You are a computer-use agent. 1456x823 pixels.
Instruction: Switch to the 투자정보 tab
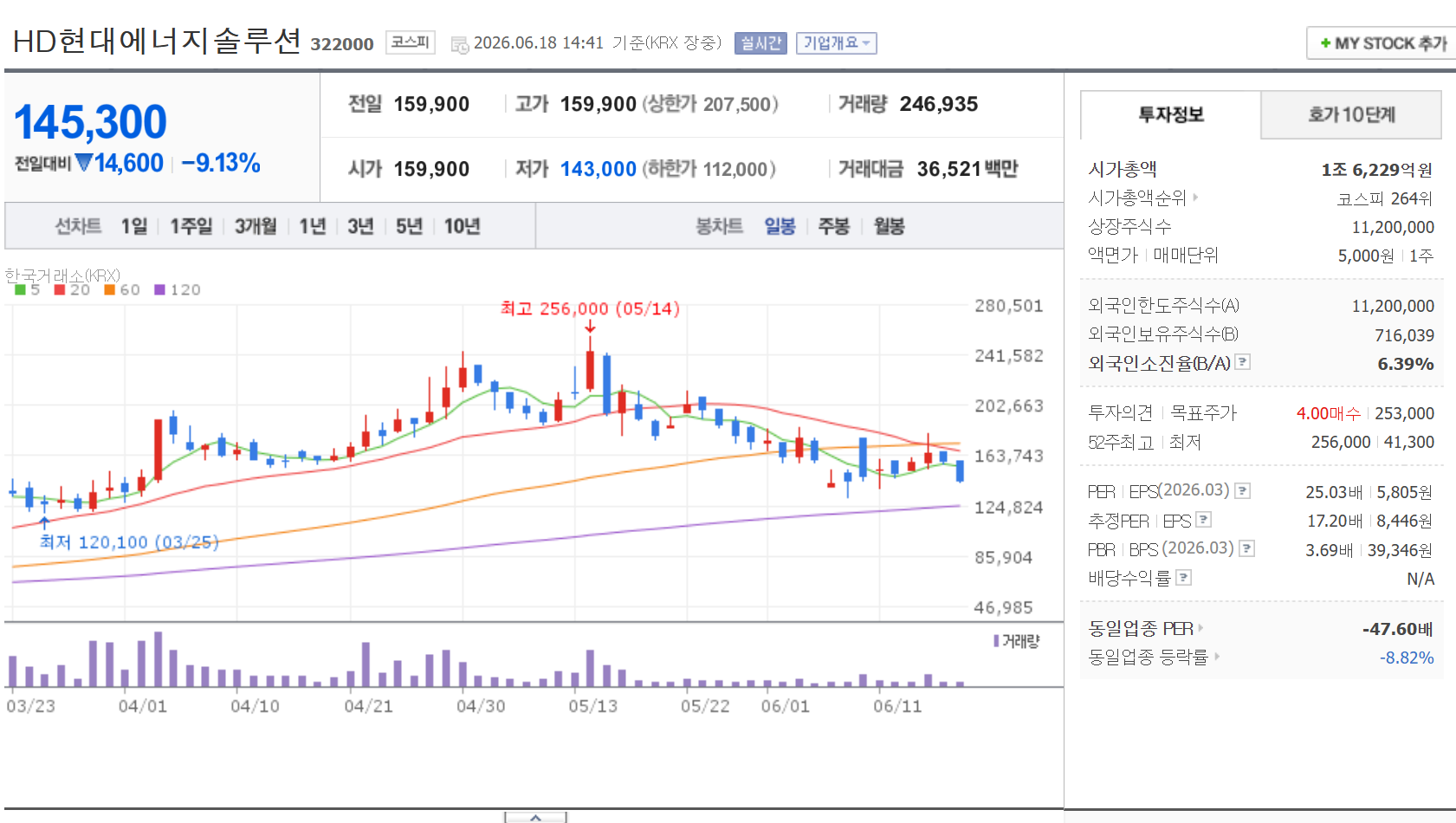tap(1170, 114)
